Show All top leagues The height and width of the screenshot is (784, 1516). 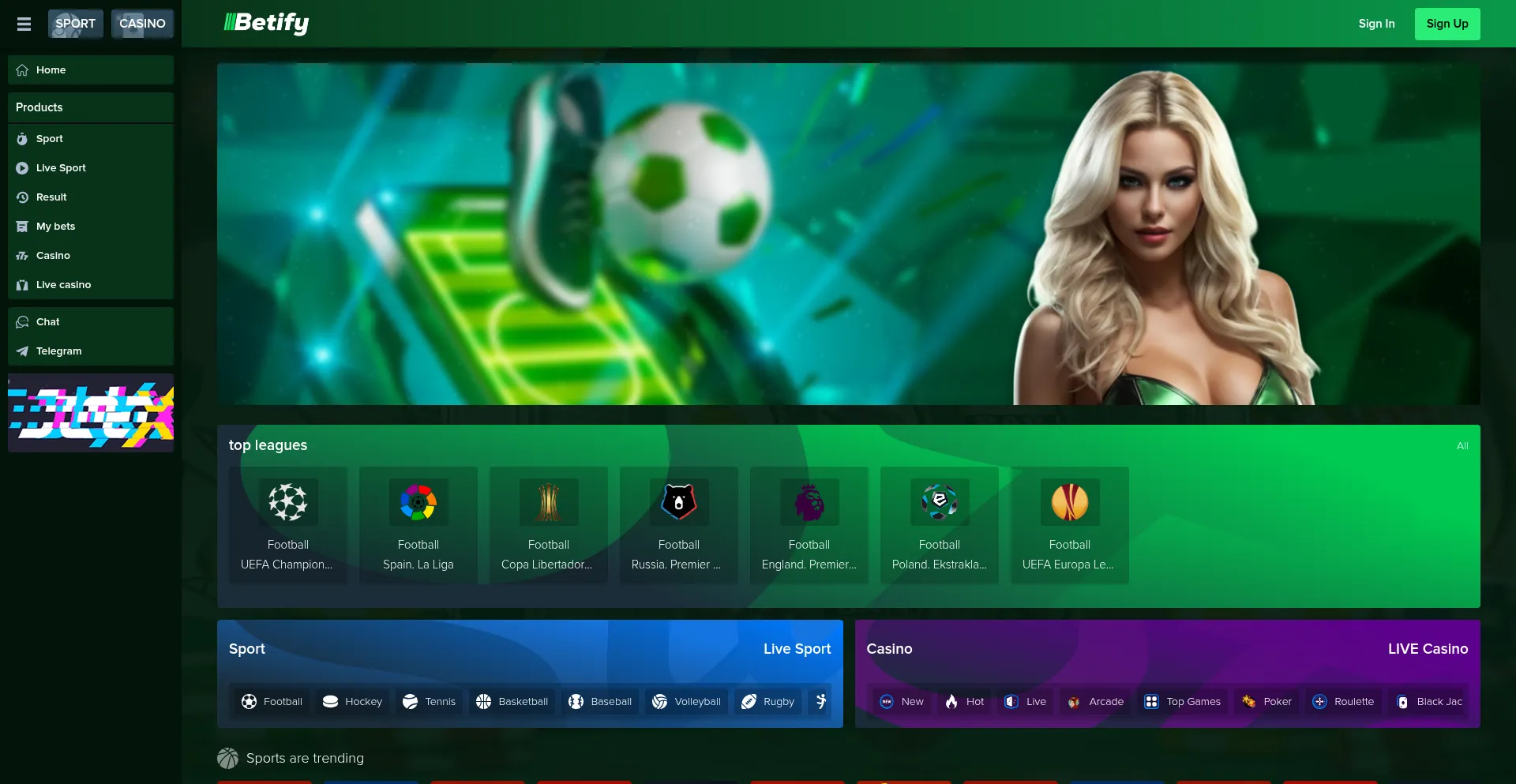(x=1462, y=446)
